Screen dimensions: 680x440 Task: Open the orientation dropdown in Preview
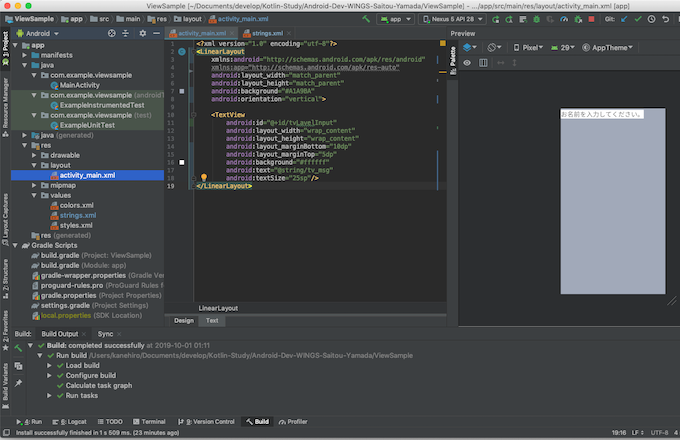click(x=494, y=47)
